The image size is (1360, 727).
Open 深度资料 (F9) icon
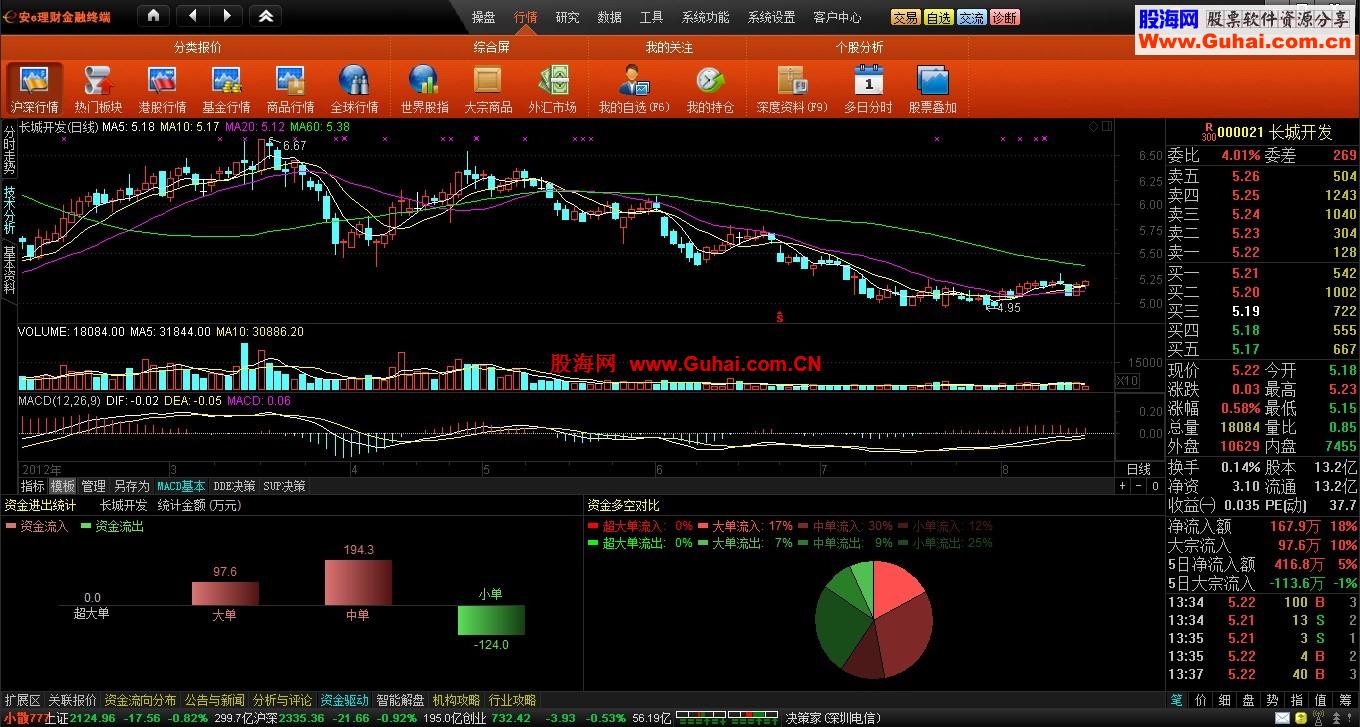(792, 89)
